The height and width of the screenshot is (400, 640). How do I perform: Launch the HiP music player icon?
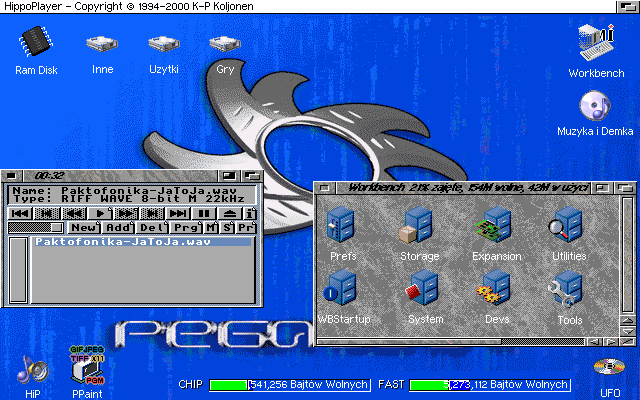(x=32, y=370)
